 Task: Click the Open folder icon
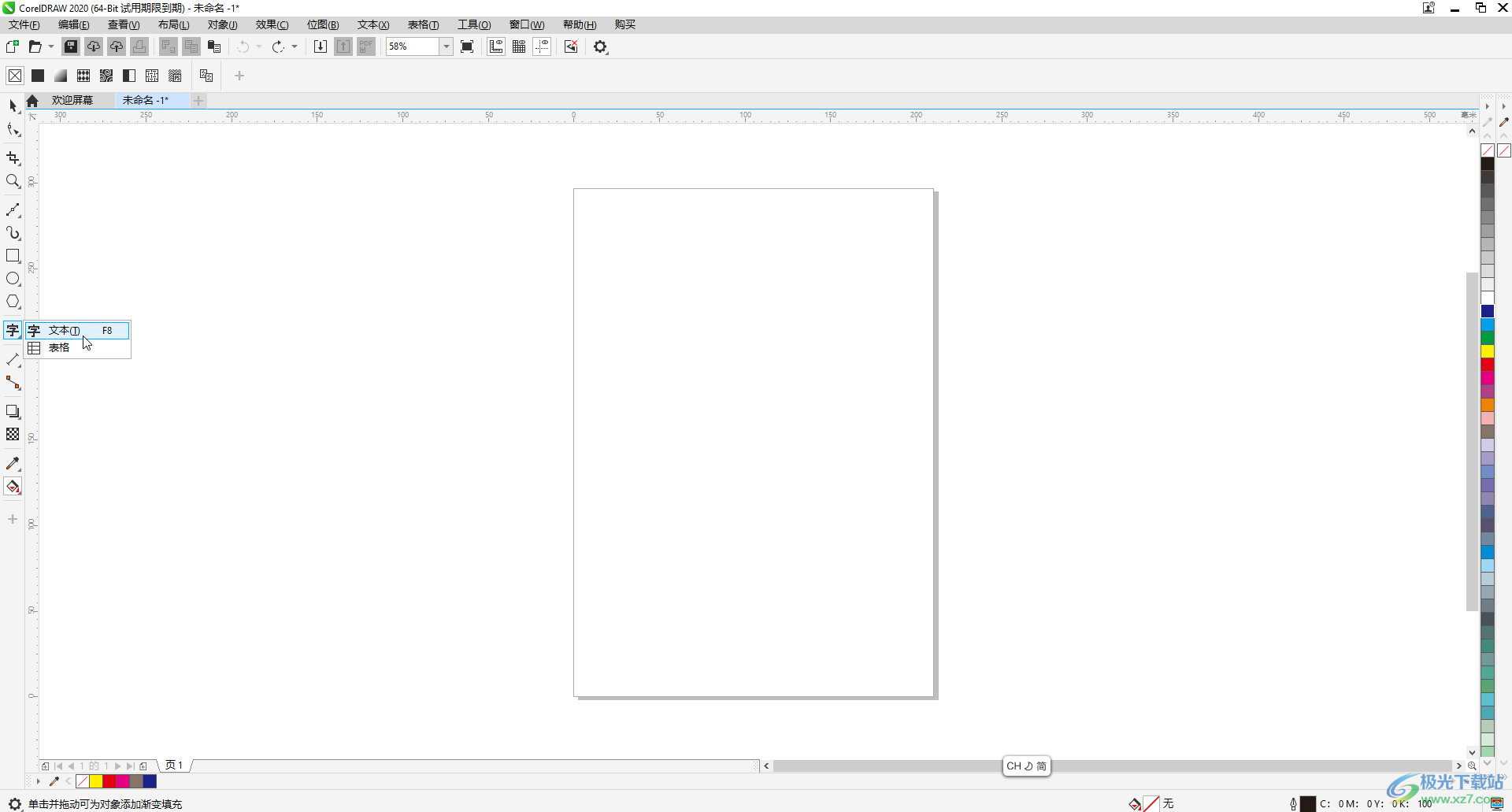pyautogui.click(x=35, y=46)
